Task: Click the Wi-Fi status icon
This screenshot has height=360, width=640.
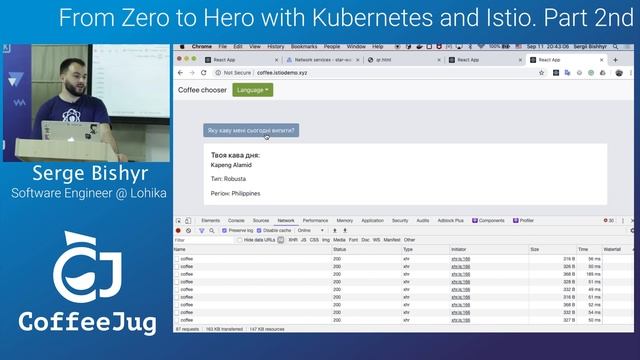Action: tap(481, 47)
